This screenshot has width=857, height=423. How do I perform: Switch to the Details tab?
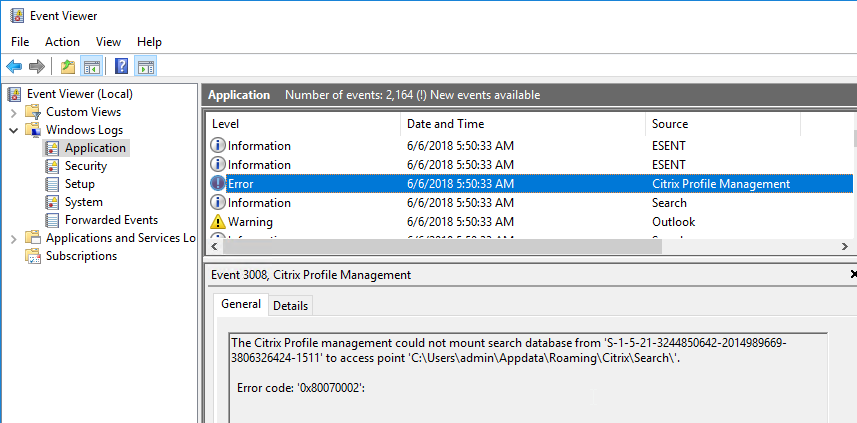[x=290, y=306]
